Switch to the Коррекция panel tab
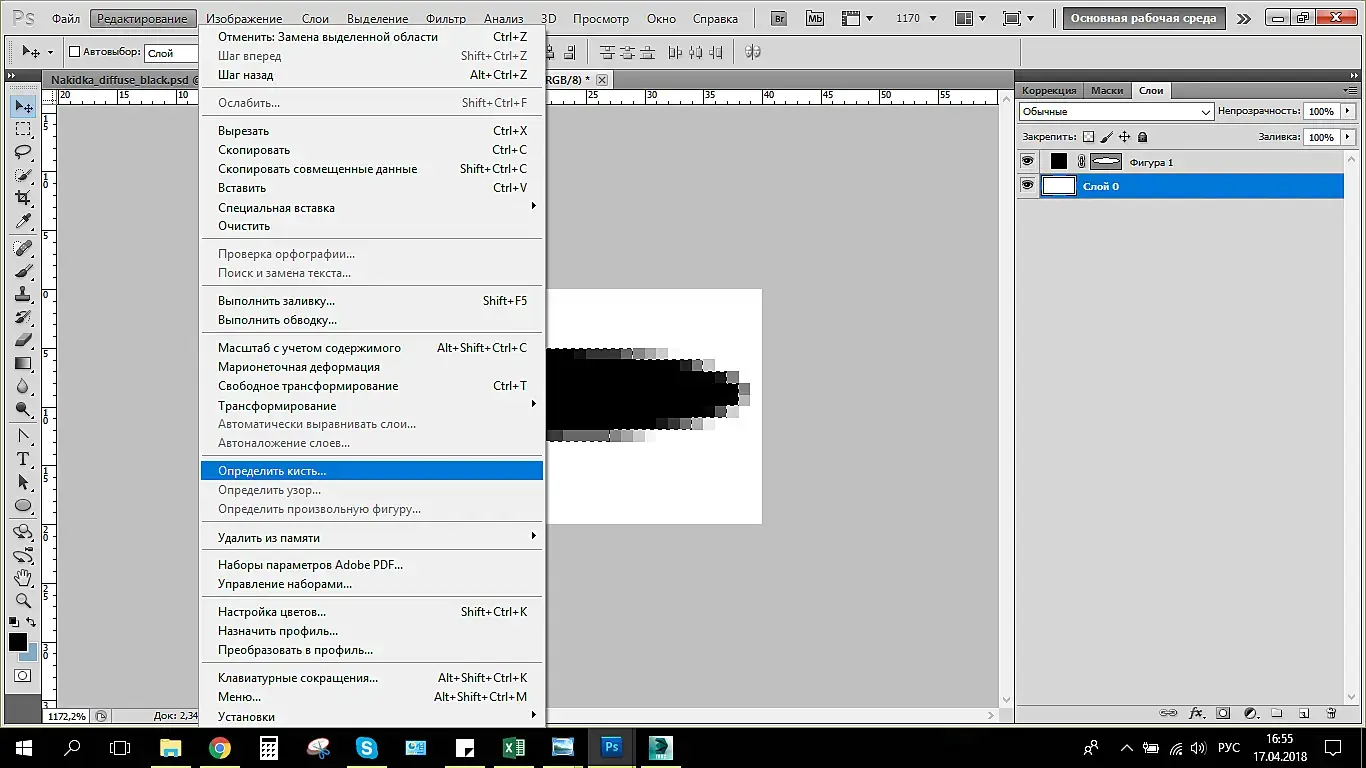The height and width of the screenshot is (768, 1366). pyautogui.click(x=1049, y=90)
